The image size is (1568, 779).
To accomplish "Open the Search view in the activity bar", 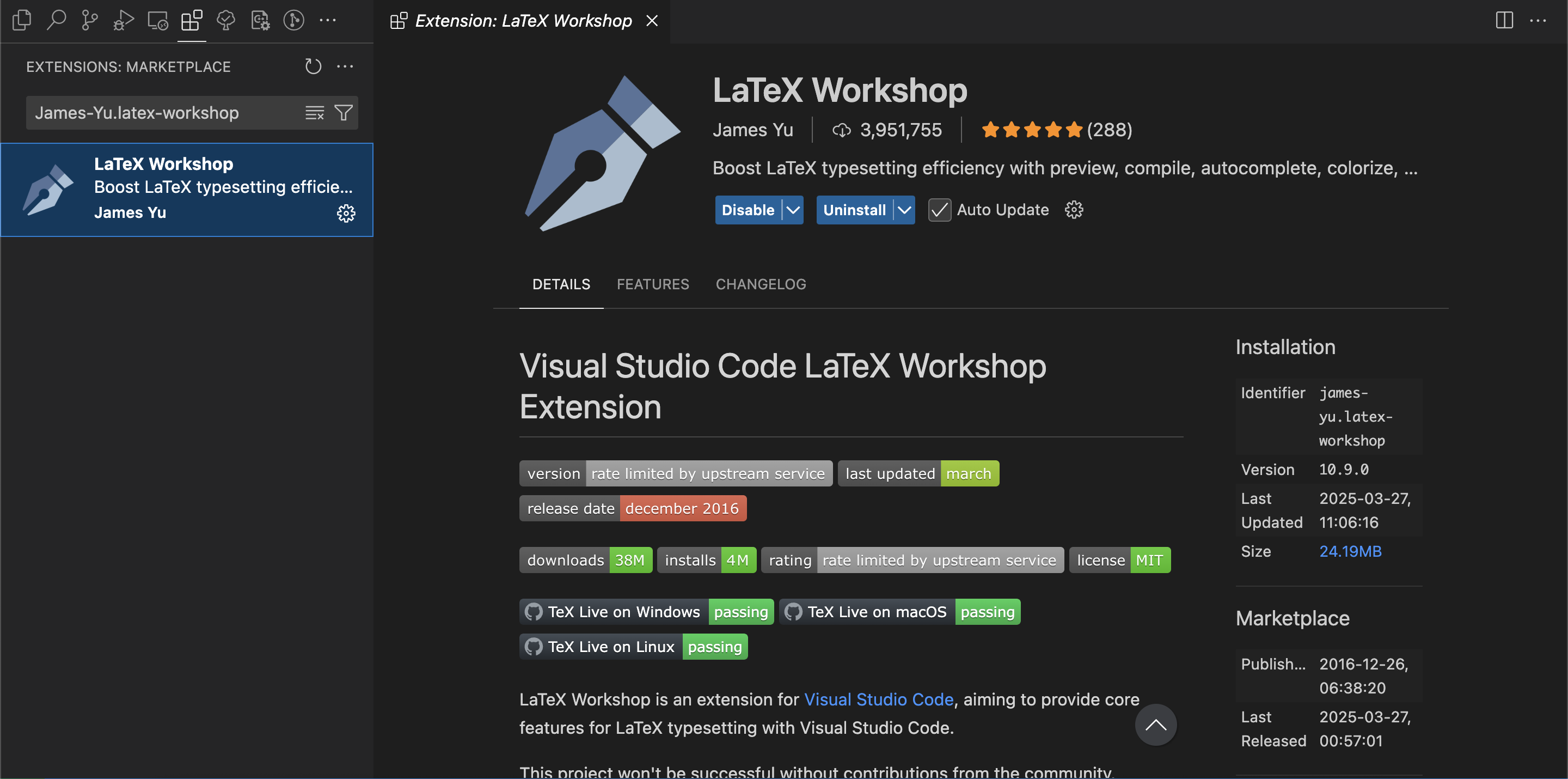I will (56, 20).
